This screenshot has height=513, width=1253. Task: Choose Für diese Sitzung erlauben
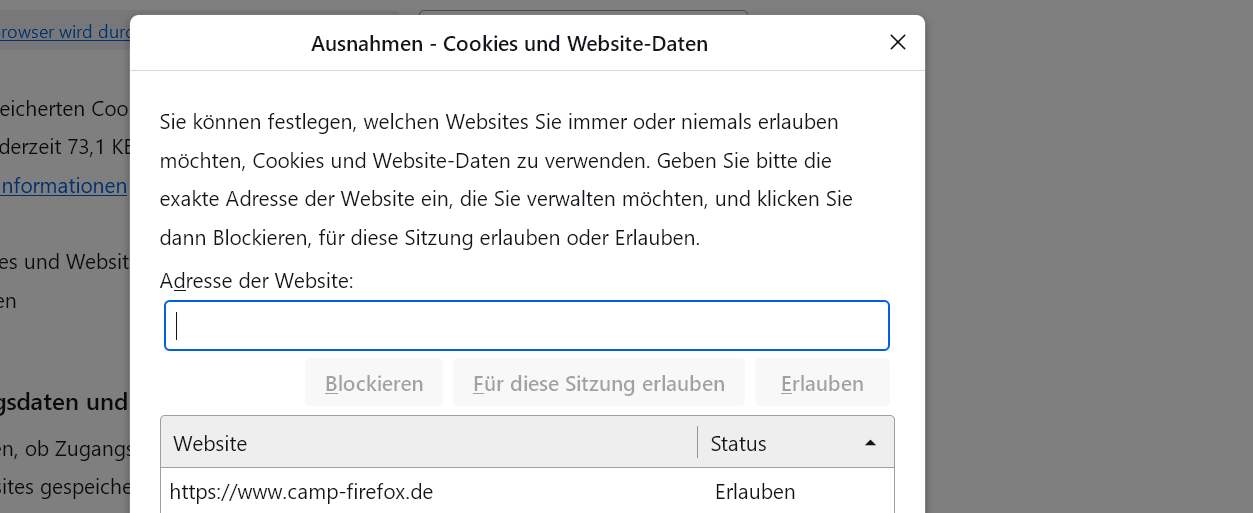click(x=598, y=383)
